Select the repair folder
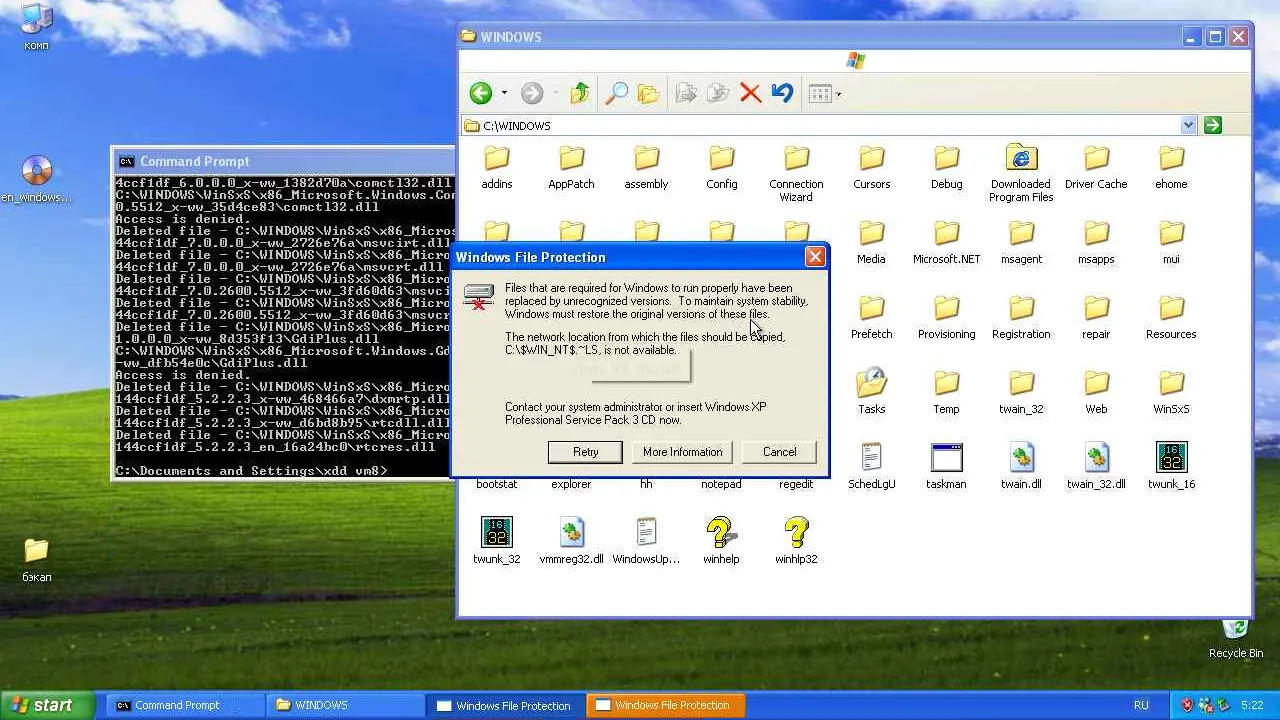The width and height of the screenshot is (1280, 720). click(x=1096, y=317)
